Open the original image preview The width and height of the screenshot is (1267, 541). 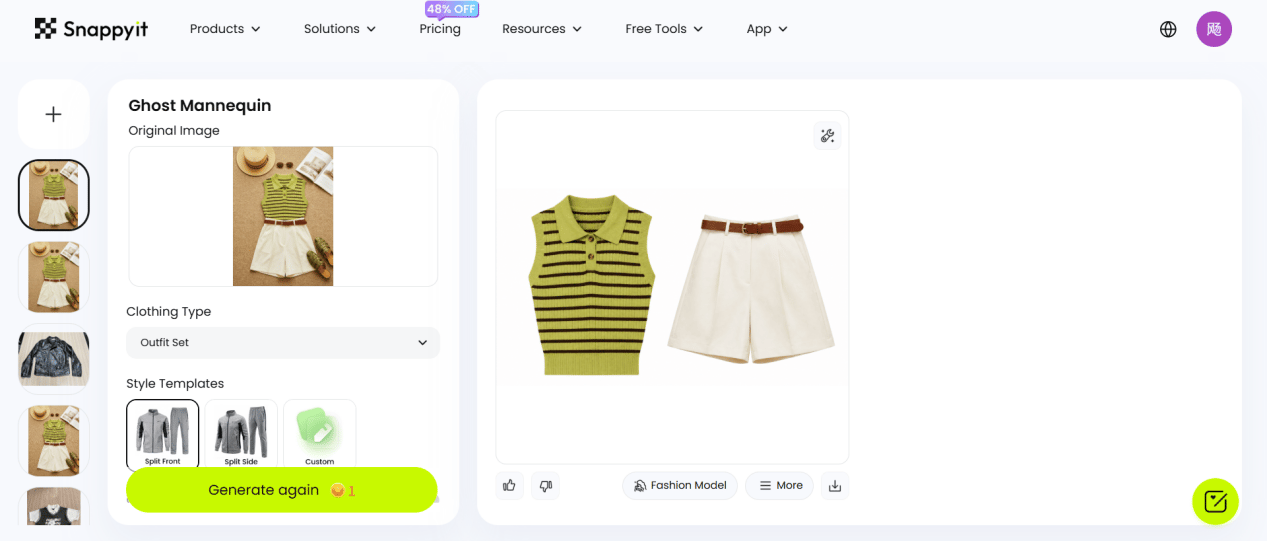283,216
